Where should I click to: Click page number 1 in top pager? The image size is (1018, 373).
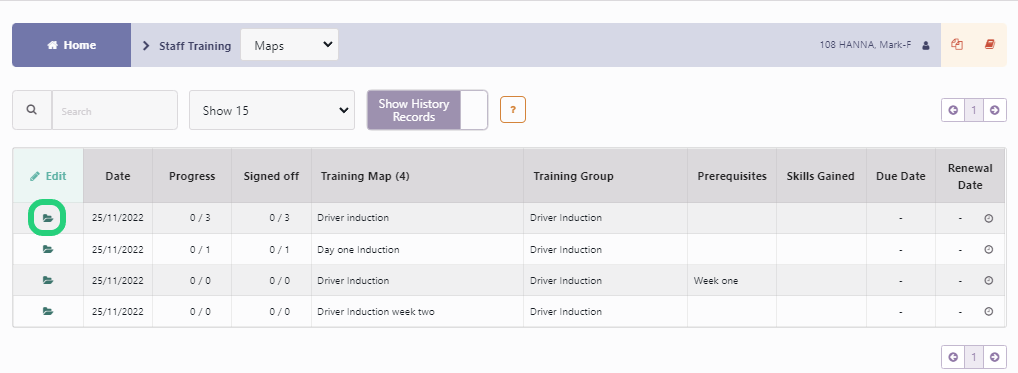[x=973, y=110]
